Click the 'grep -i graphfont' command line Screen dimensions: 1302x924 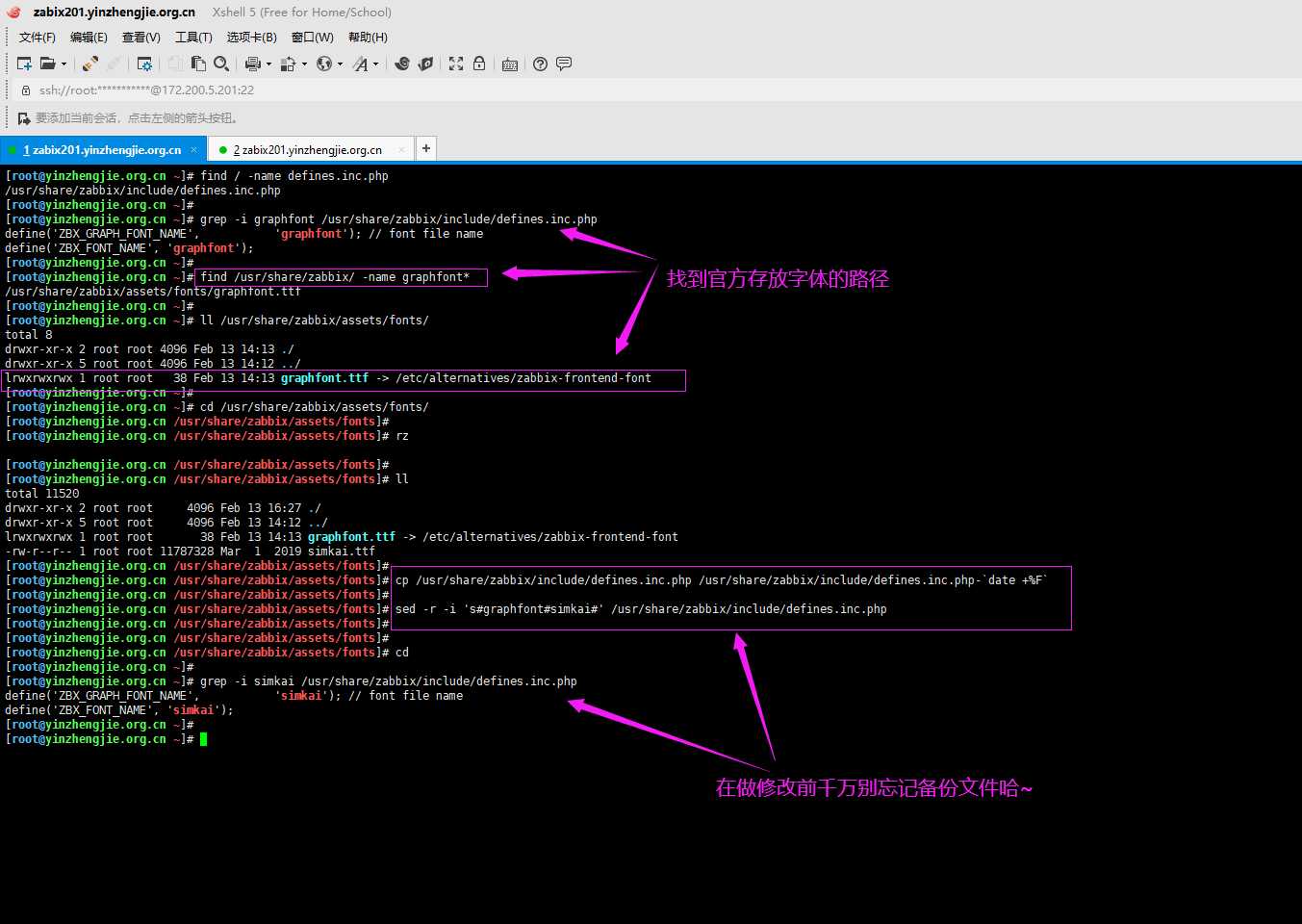coord(398,219)
